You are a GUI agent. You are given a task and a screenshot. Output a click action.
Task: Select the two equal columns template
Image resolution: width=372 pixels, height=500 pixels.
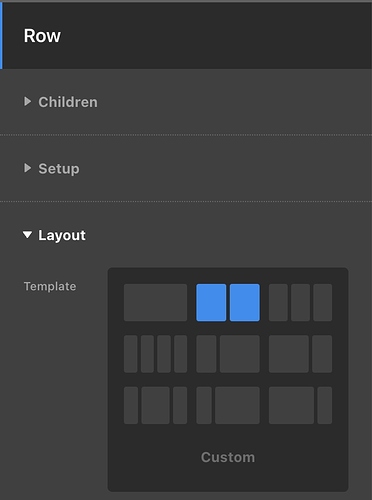[x=228, y=303]
